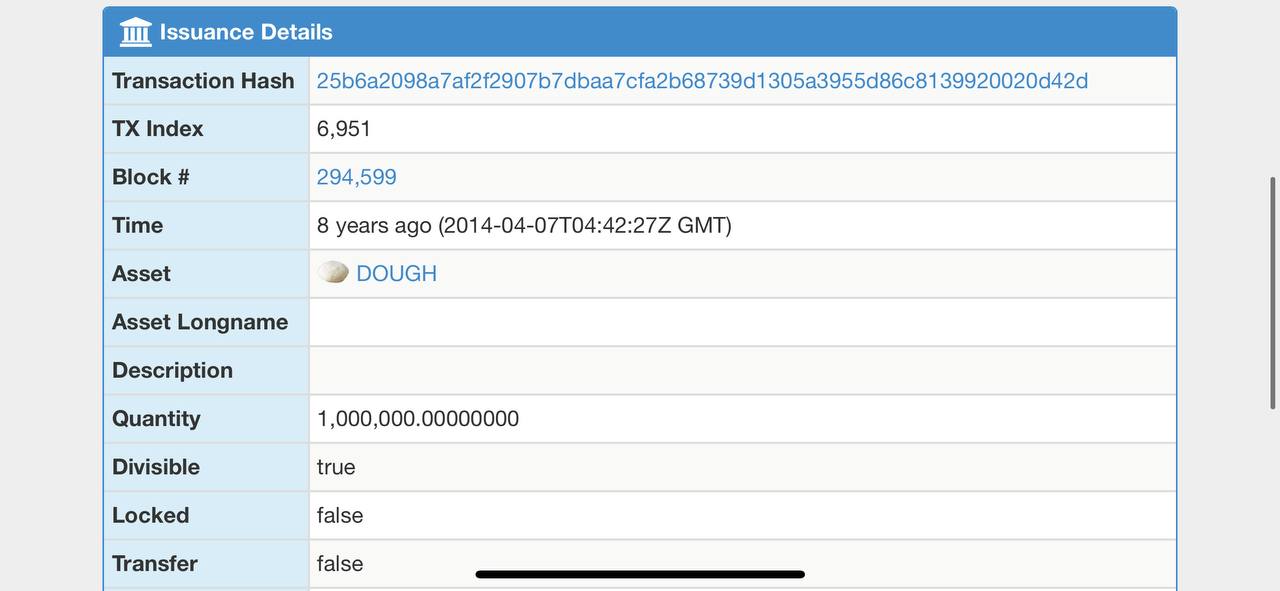The width and height of the screenshot is (1280, 591).
Task: Click the Divisible value true
Action: (336, 467)
